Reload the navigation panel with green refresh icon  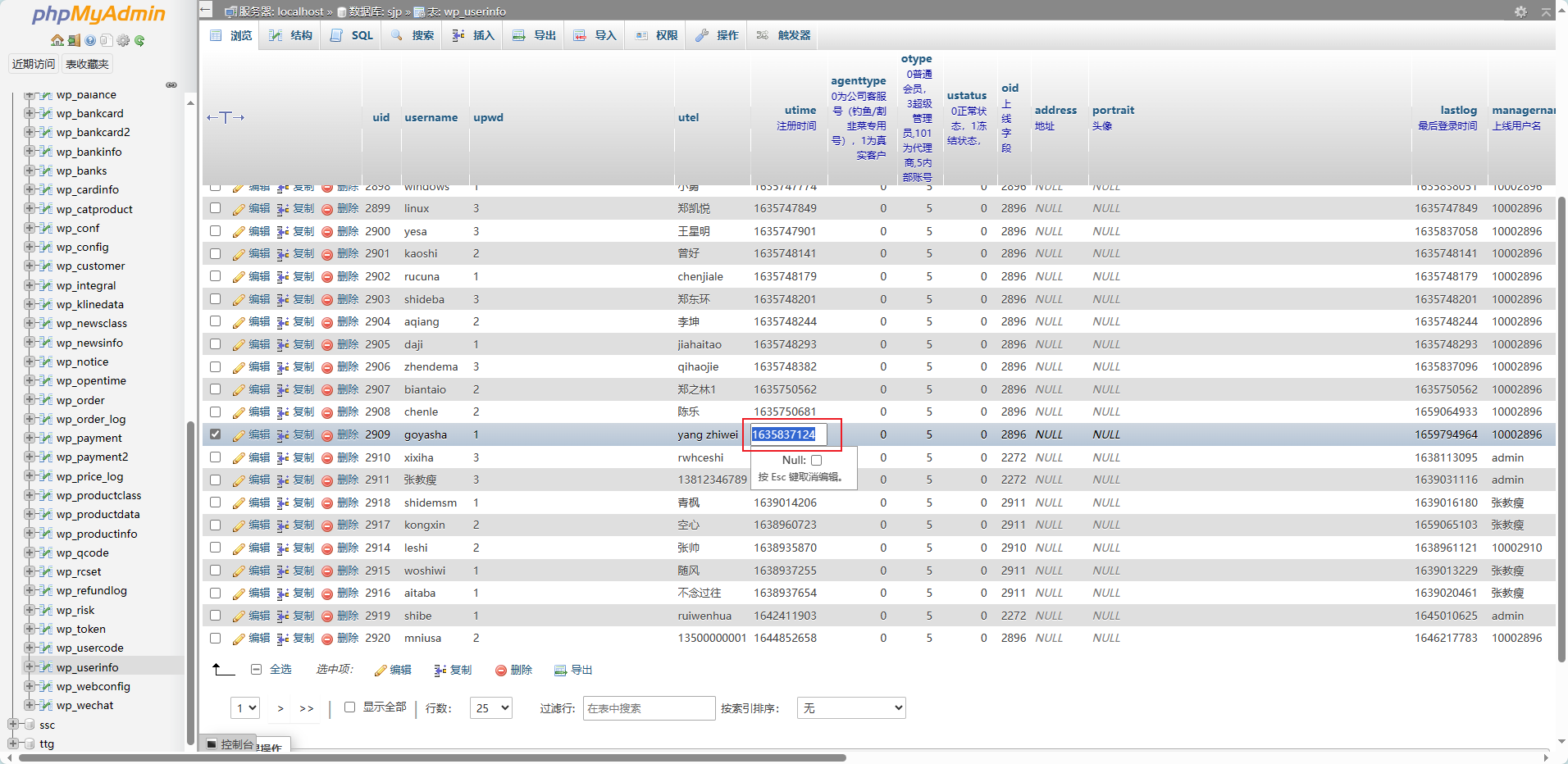tap(139, 40)
